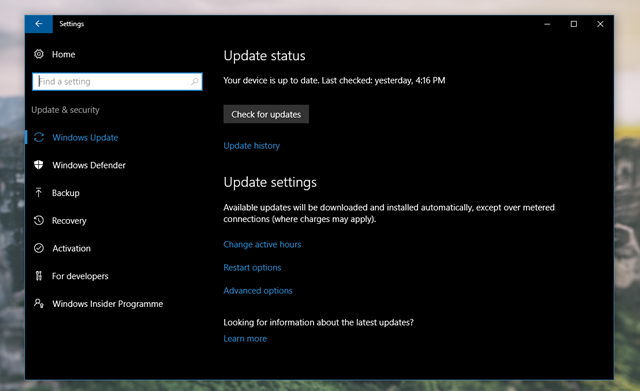Image resolution: width=640 pixels, height=391 pixels.
Task: Open Windows Defender settings
Action: tap(89, 165)
